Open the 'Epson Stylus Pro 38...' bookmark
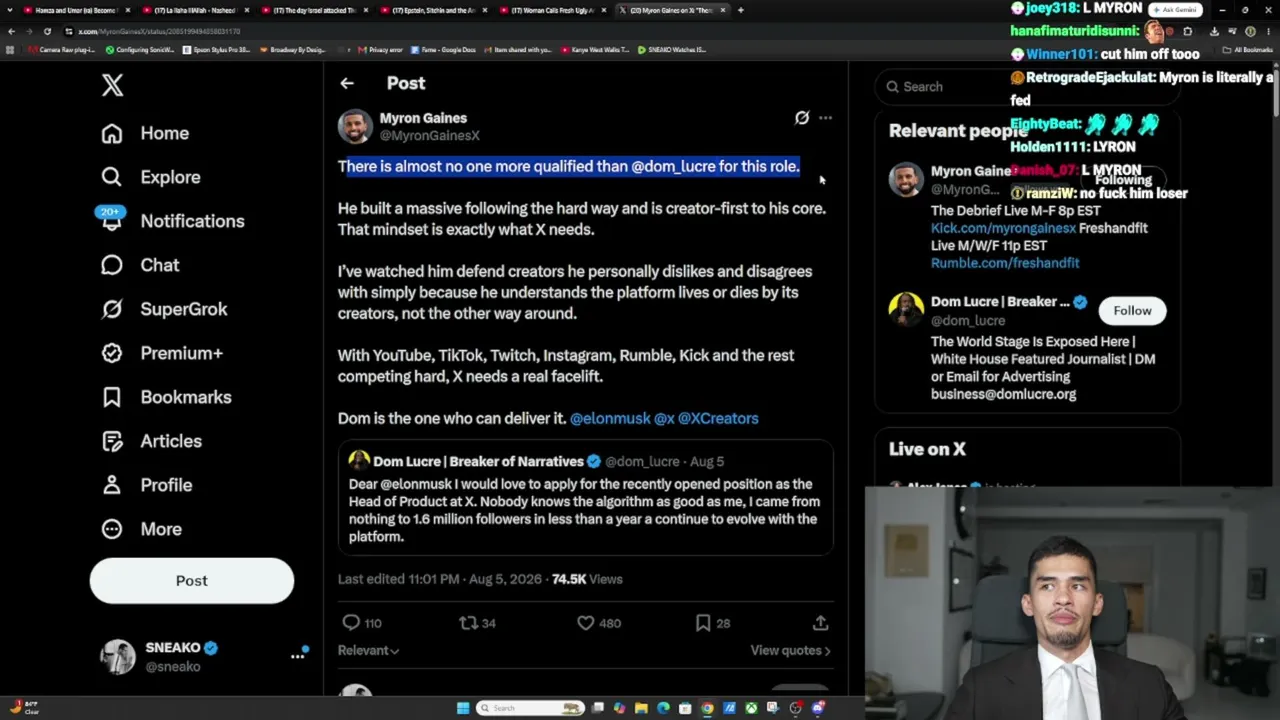 (x=216, y=49)
